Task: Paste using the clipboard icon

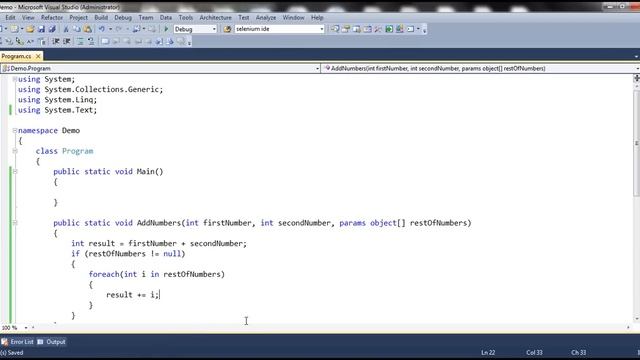Action: click(87, 29)
